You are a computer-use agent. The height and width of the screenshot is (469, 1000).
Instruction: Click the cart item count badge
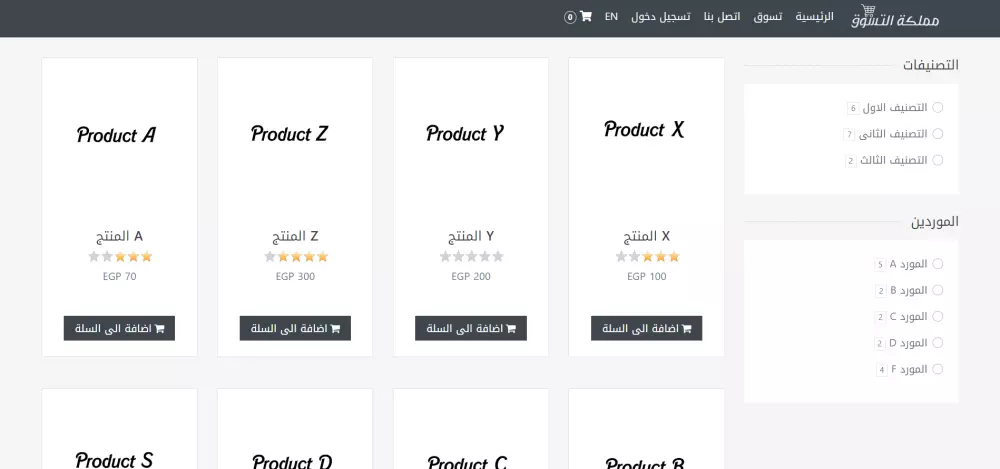coord(570,17)
